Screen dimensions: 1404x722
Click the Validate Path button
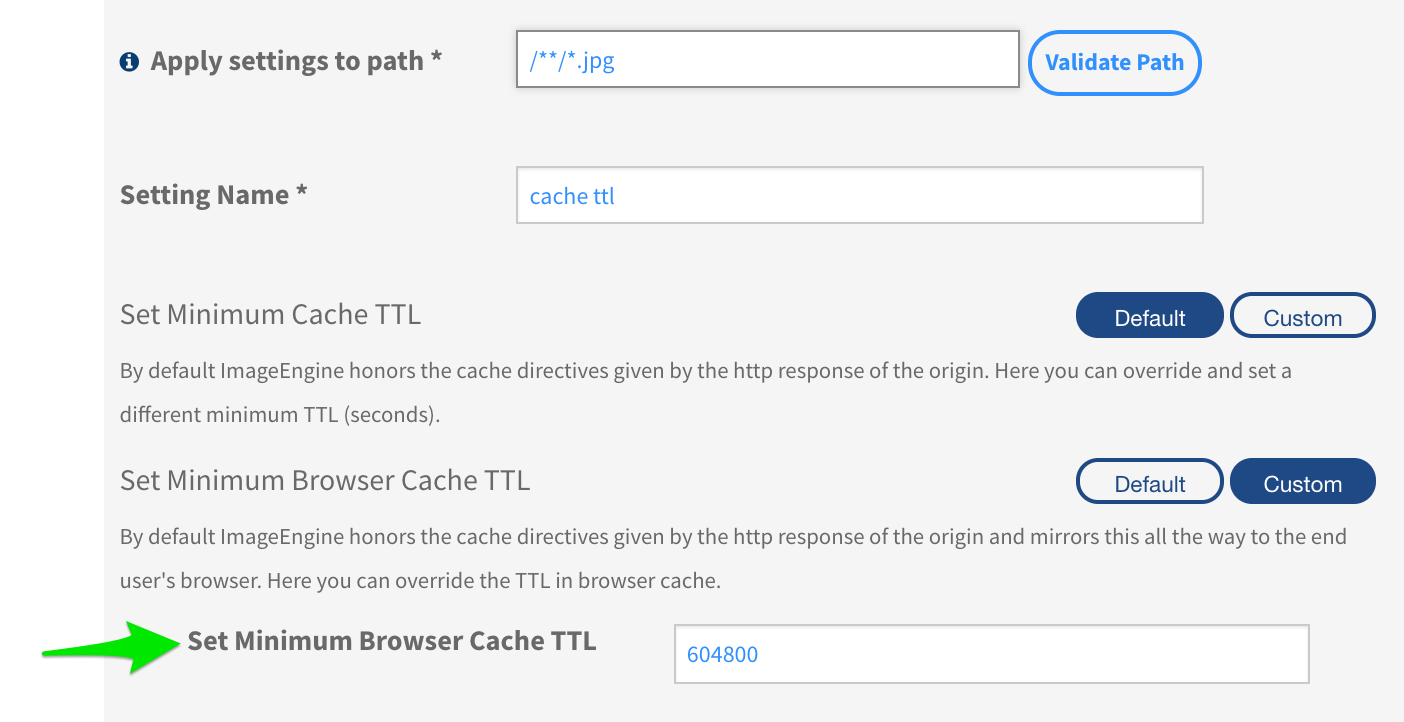pyautogui.click(x=1114, y=62)
